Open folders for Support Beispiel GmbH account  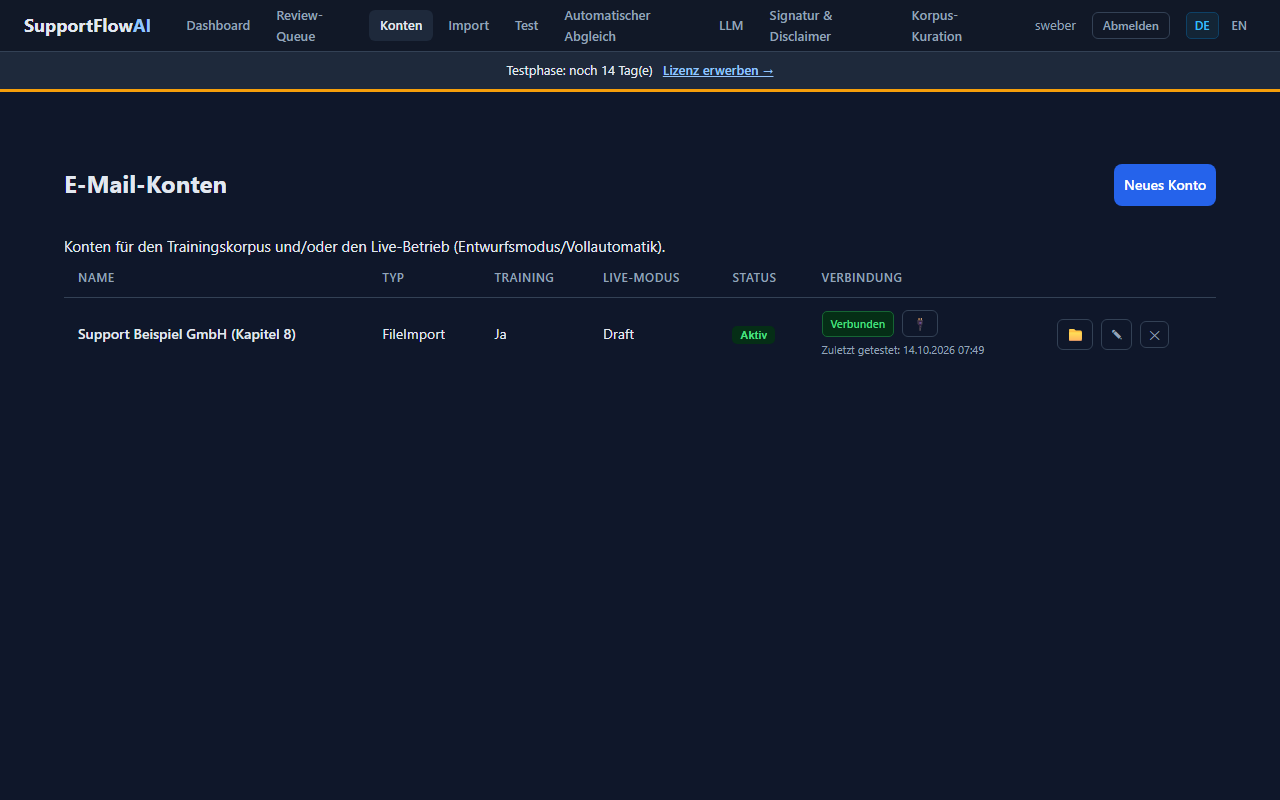tap(1075, 335)
